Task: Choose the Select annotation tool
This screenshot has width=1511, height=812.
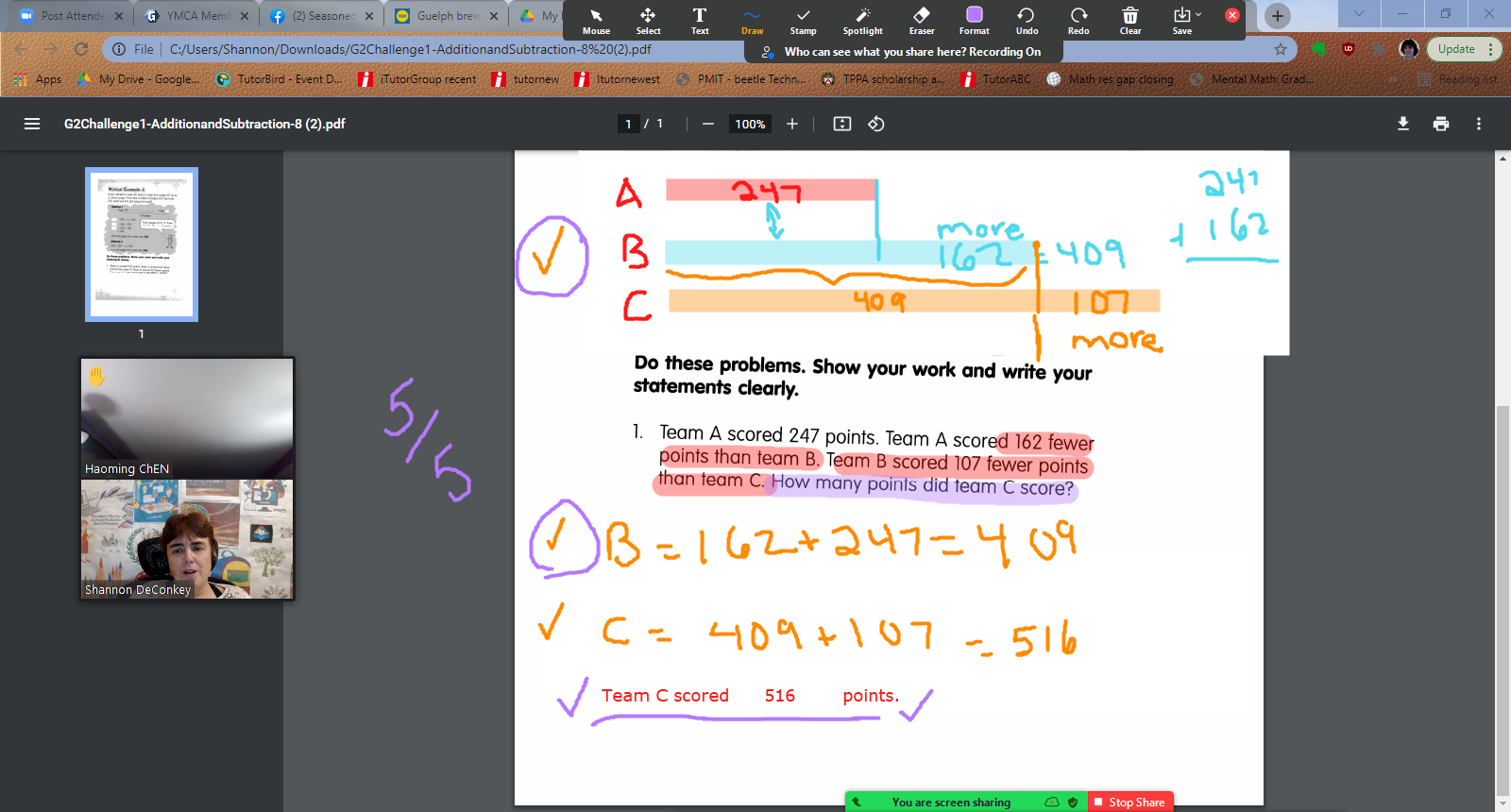Action: click(x=648, y=21)
